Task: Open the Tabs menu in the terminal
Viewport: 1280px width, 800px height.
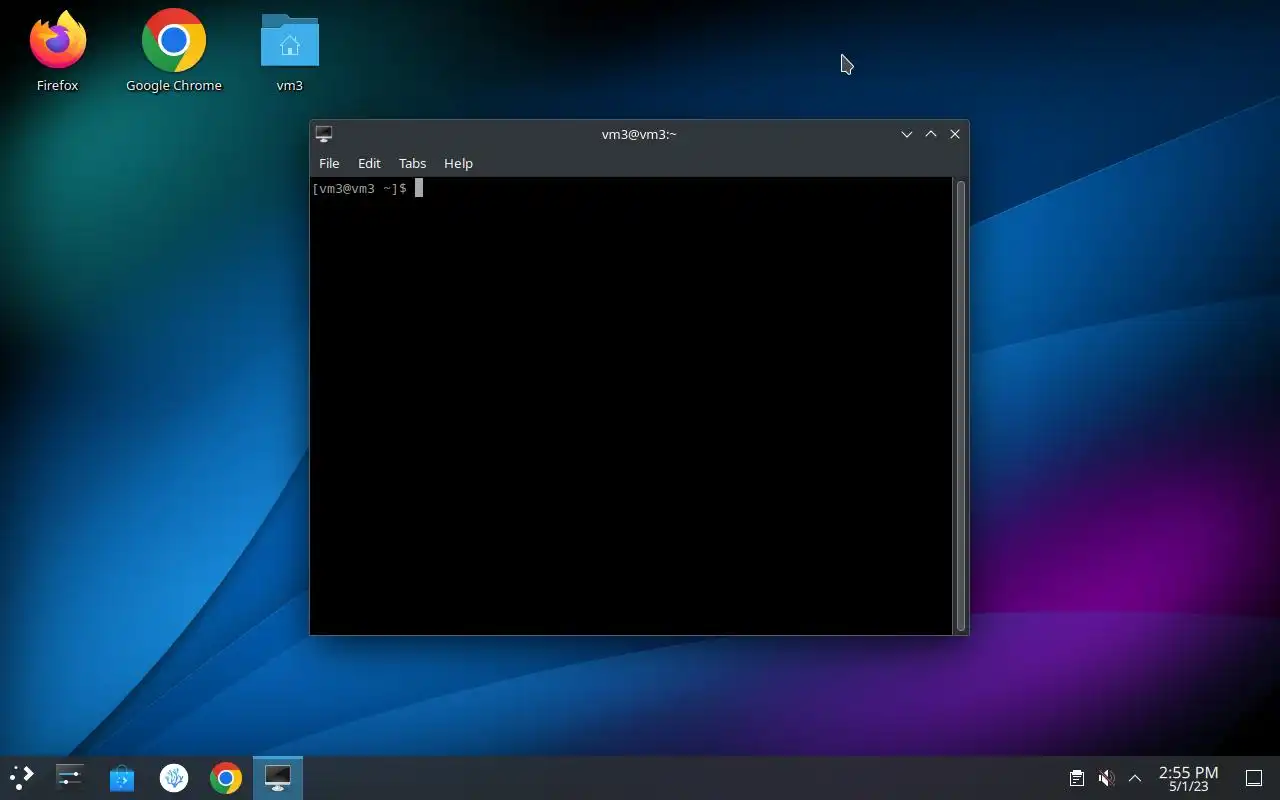Action: (412, 163)
